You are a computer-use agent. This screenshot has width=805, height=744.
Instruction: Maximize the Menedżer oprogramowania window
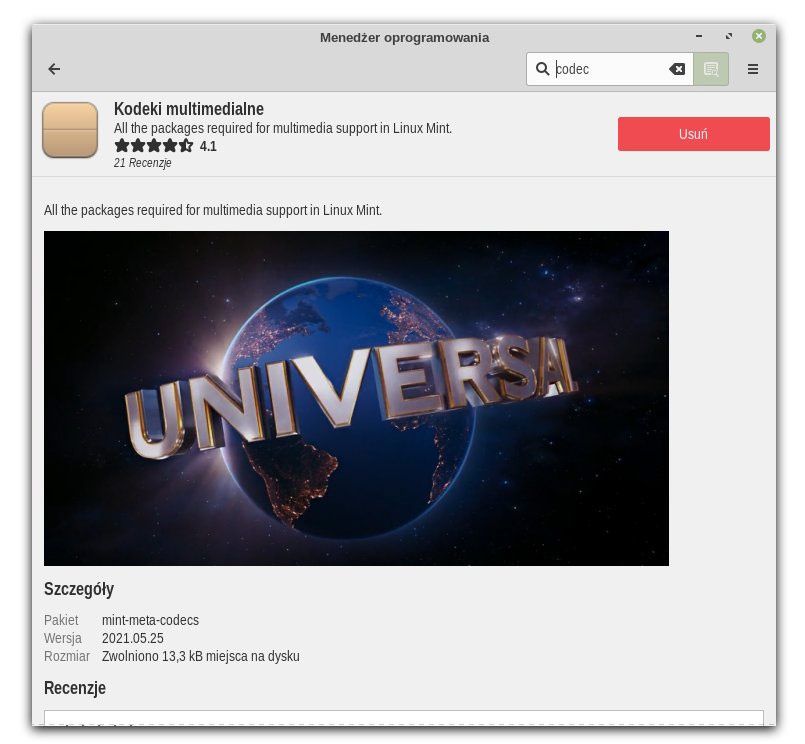coord(729,36)
